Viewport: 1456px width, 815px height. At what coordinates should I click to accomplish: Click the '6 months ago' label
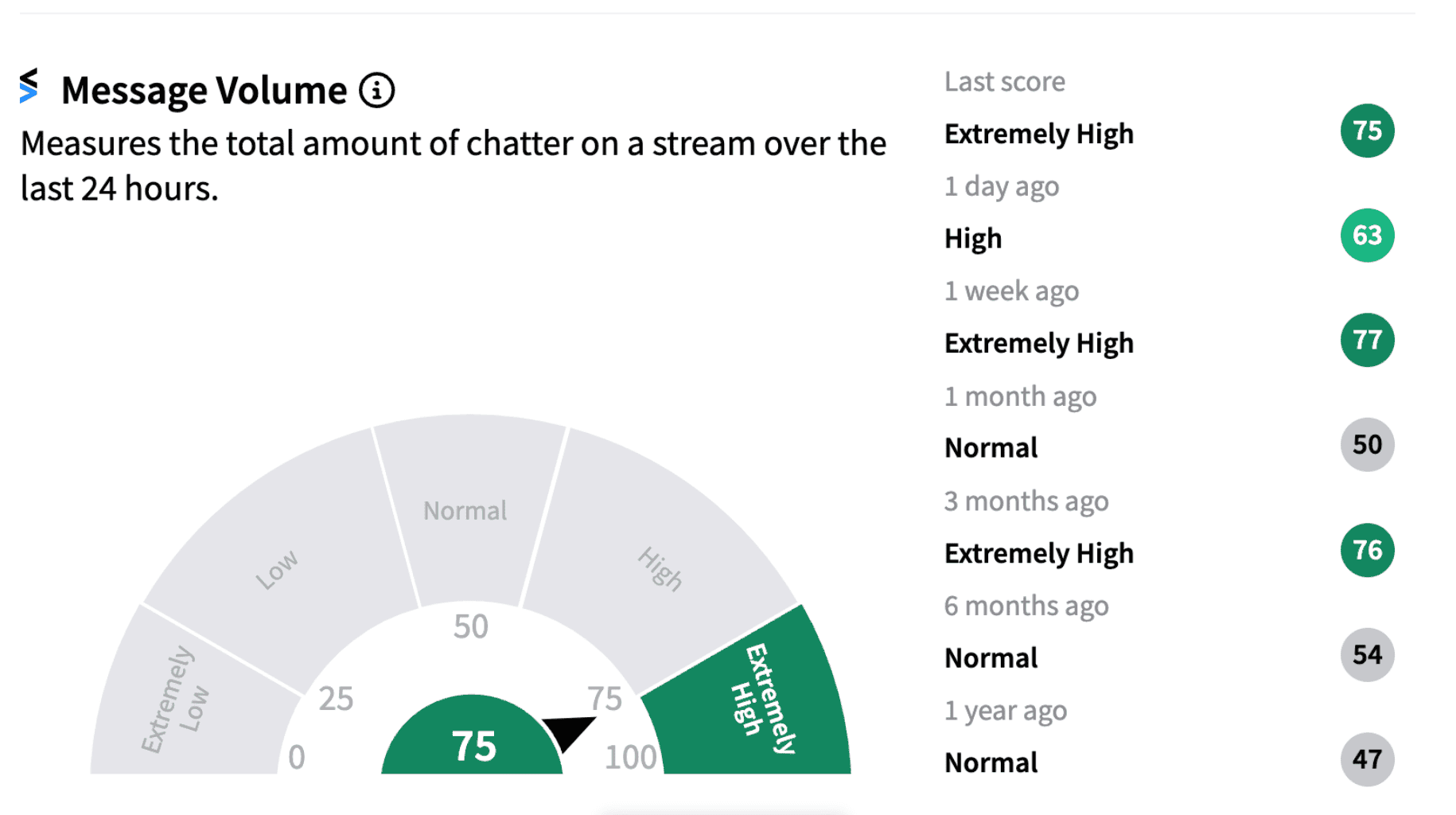click(1026, 606)
